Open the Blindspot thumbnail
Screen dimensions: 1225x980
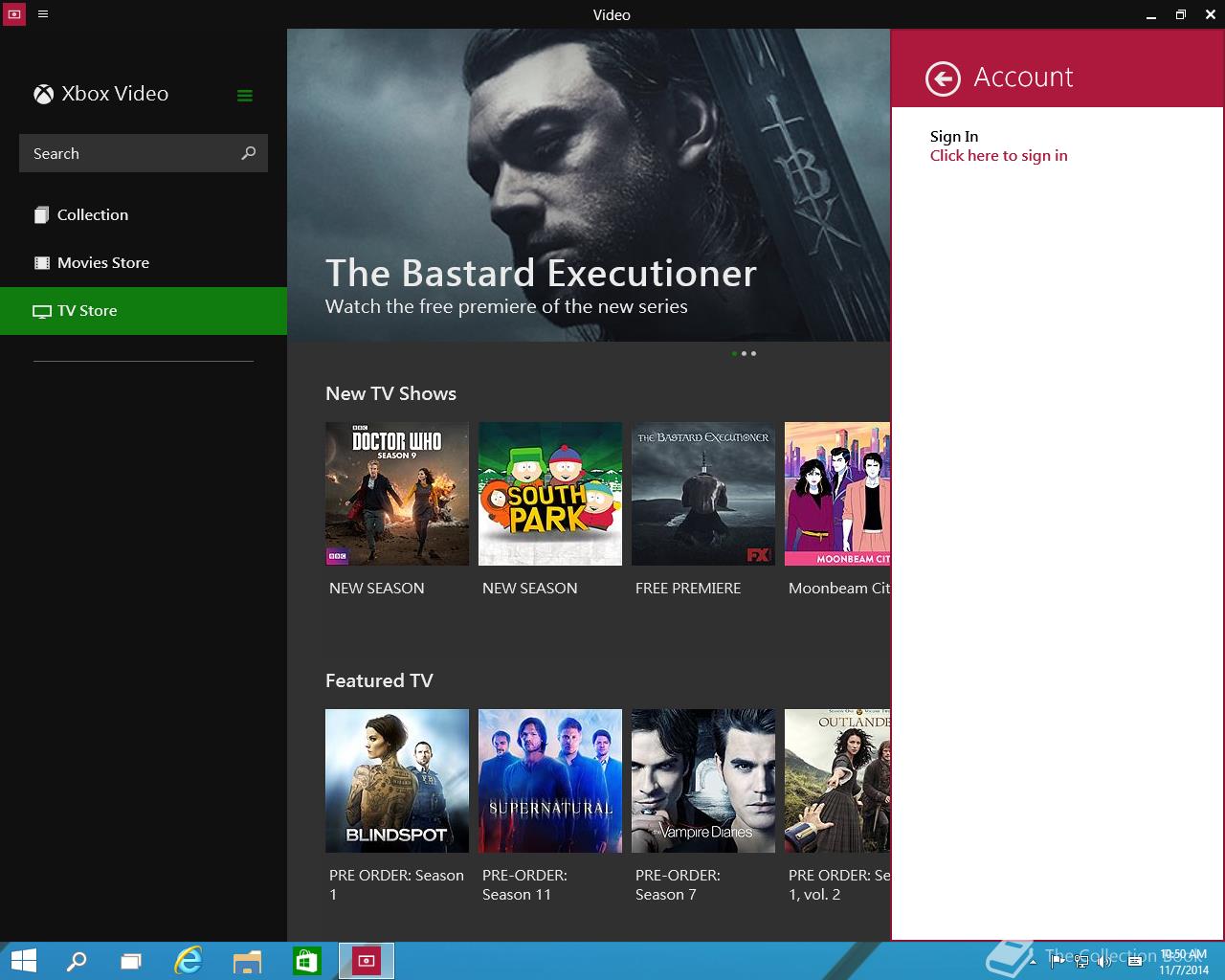coord(397,781)
